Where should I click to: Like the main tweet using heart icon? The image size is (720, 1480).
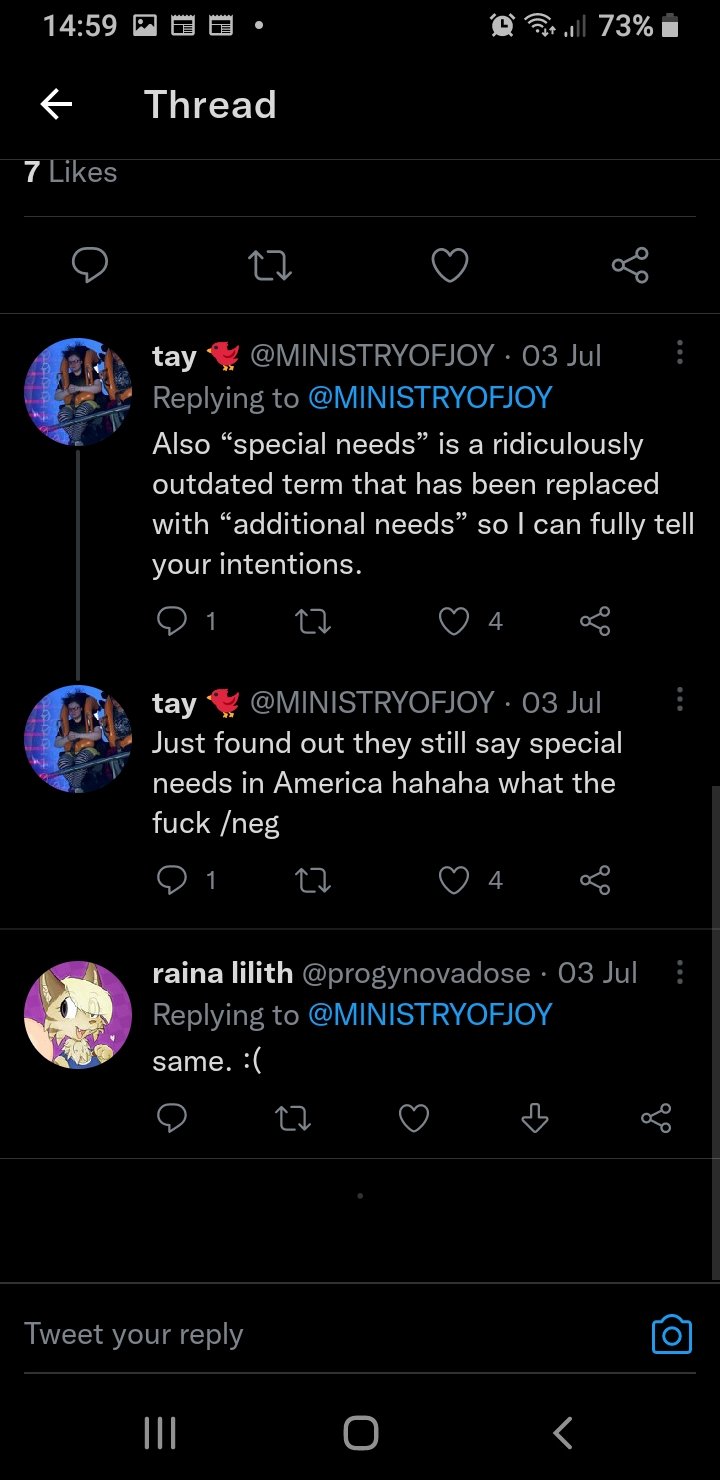[x=449, y=265]
